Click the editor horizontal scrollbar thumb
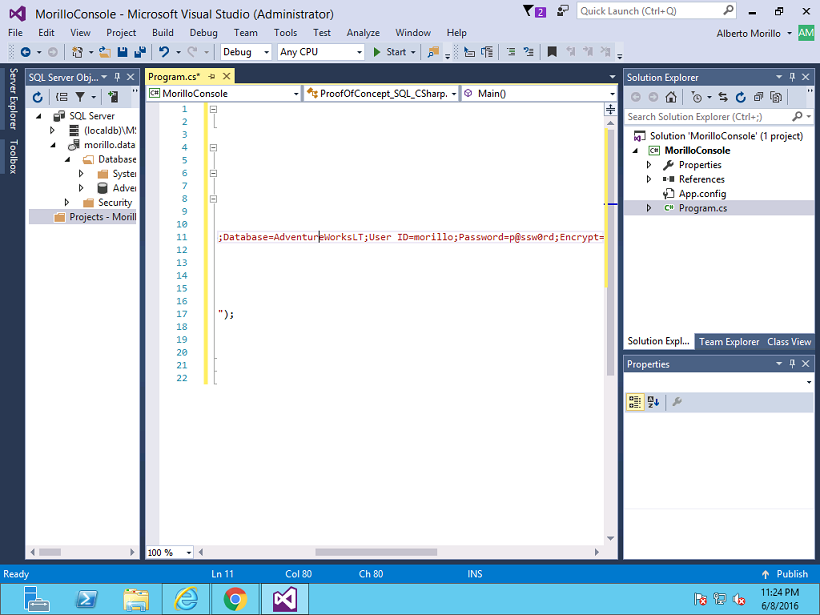820x615 pixels. [x=376, y=552]
